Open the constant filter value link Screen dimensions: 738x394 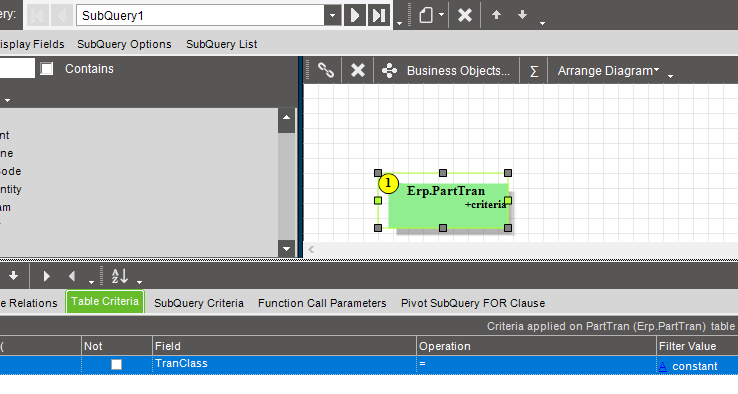click(695, 366)
